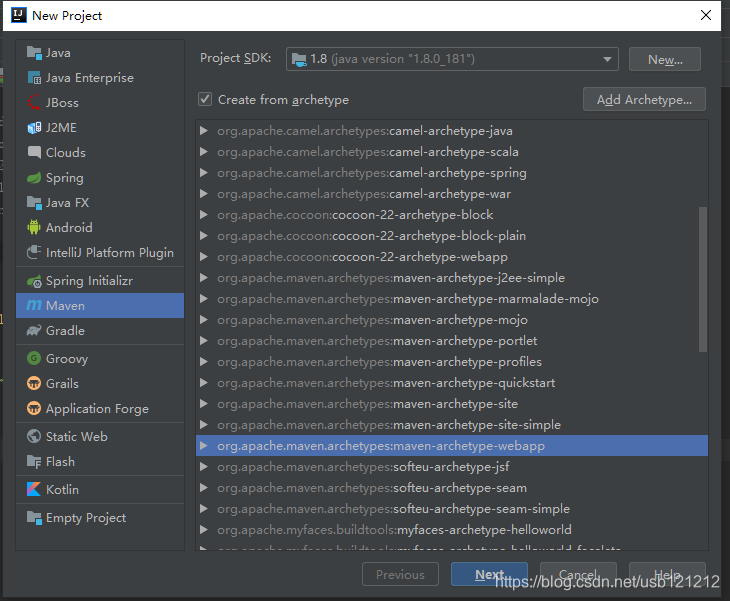
Task: Click the green Android robot icon
Action: click(34, 227)
